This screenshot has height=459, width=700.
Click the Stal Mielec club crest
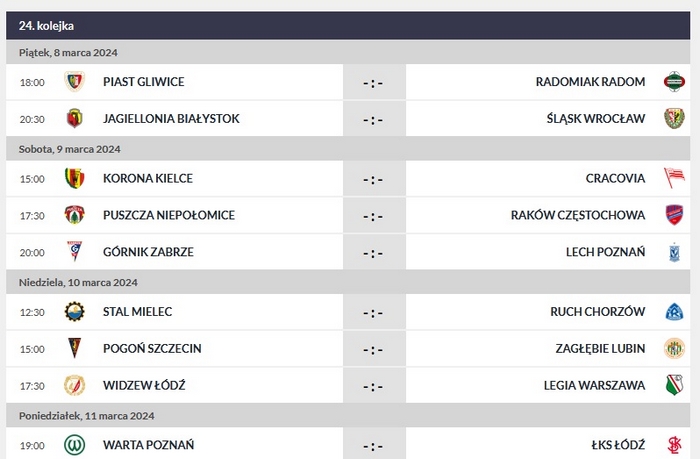click(74, 311)
